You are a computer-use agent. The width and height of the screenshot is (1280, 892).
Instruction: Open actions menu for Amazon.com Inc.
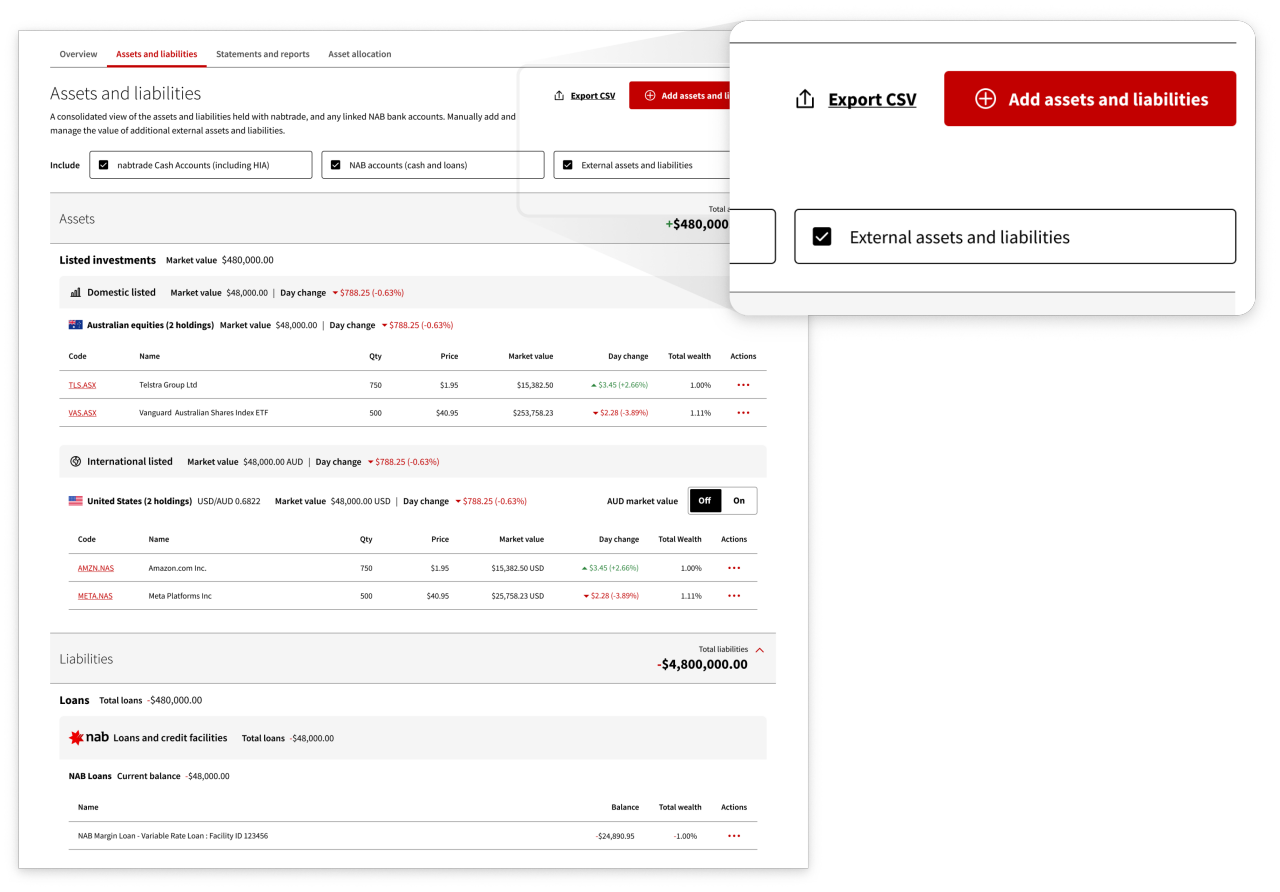point(734,568)
